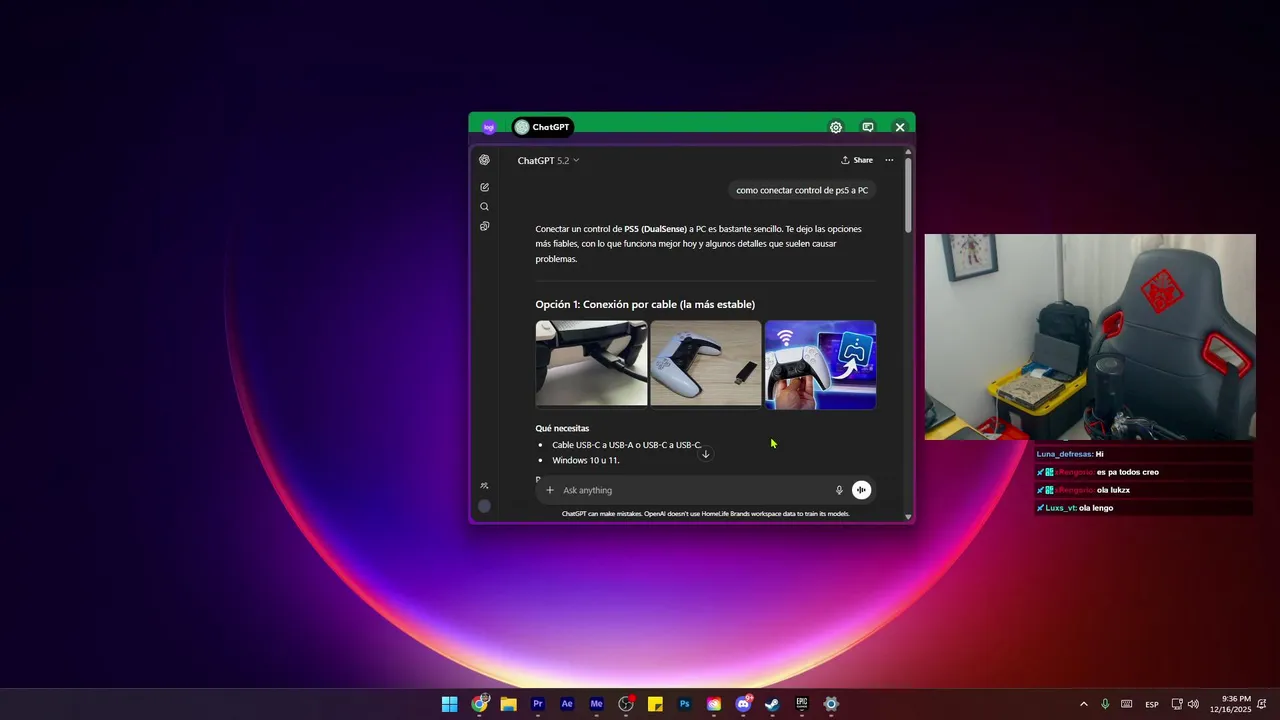Click the 'Qué necesitas' text
This screenshot has width=1280, height=720.
tap(562, 428)
